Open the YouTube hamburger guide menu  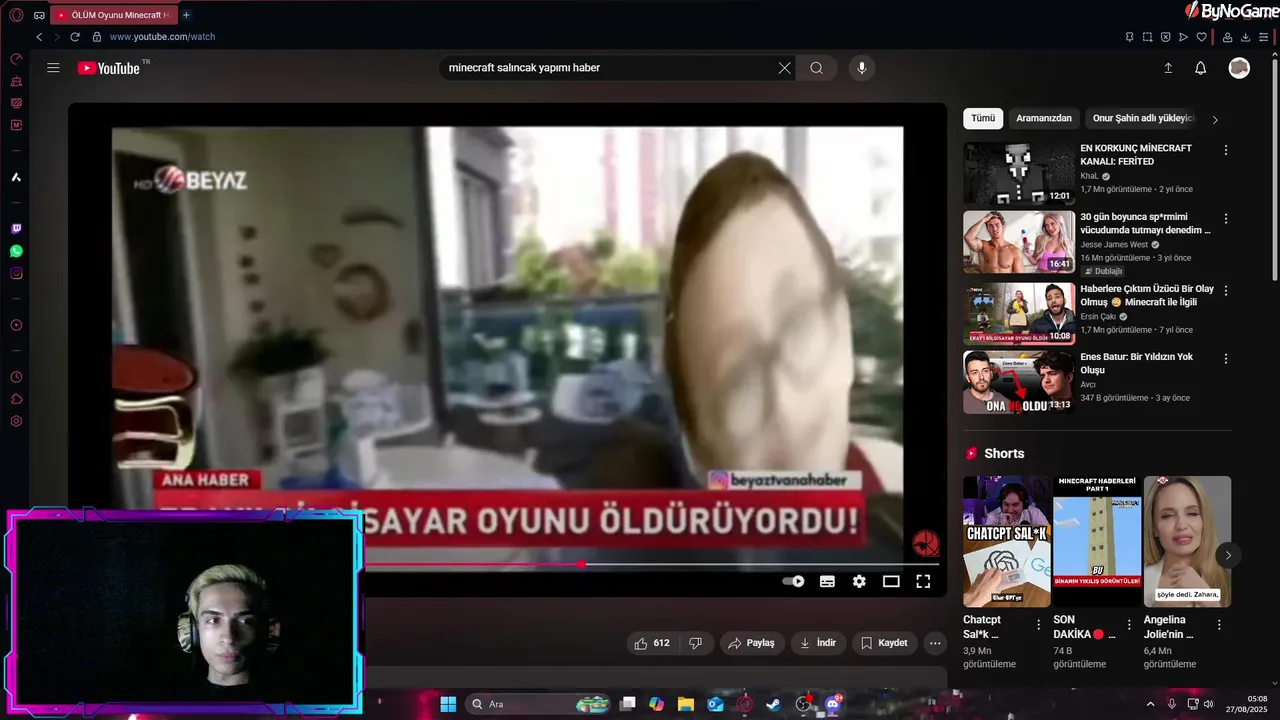tap(53, 68)
